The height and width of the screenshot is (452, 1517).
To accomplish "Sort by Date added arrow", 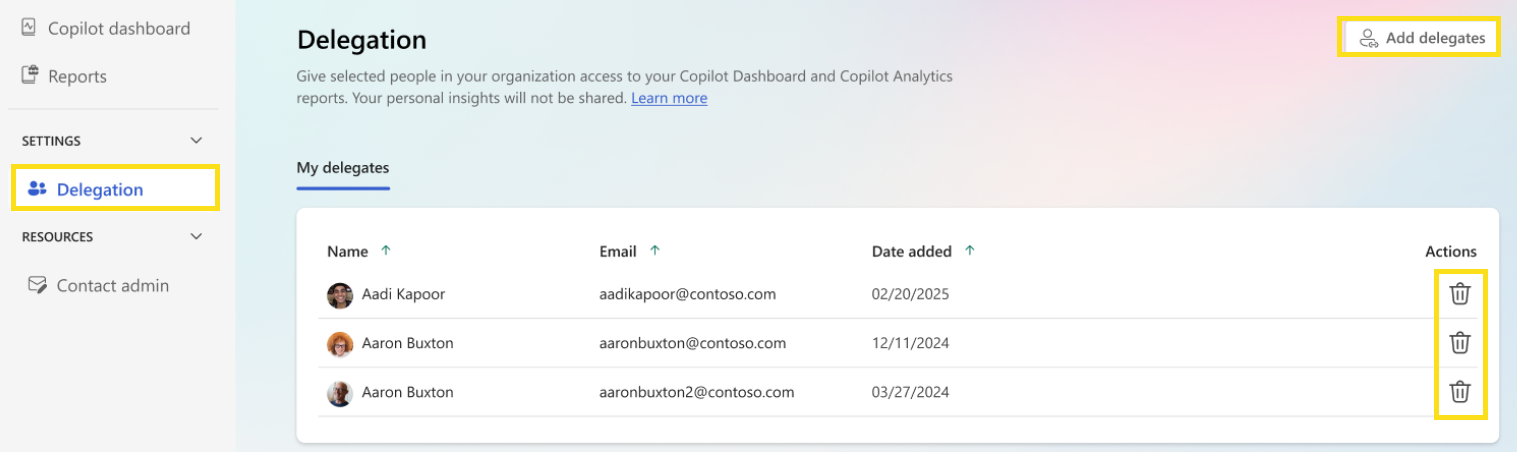I will (969, 251).
